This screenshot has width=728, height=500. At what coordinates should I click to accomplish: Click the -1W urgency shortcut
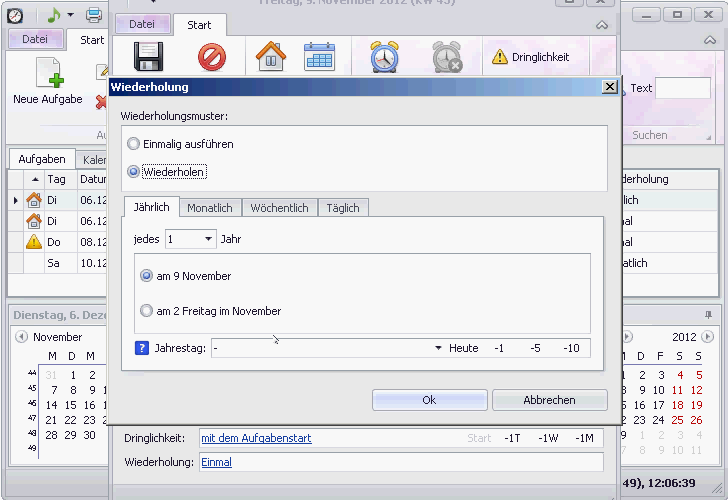click(x=548, y=438)
